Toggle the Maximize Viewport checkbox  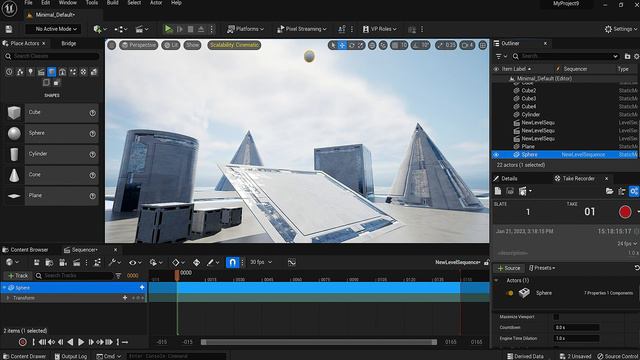(556, 317)
